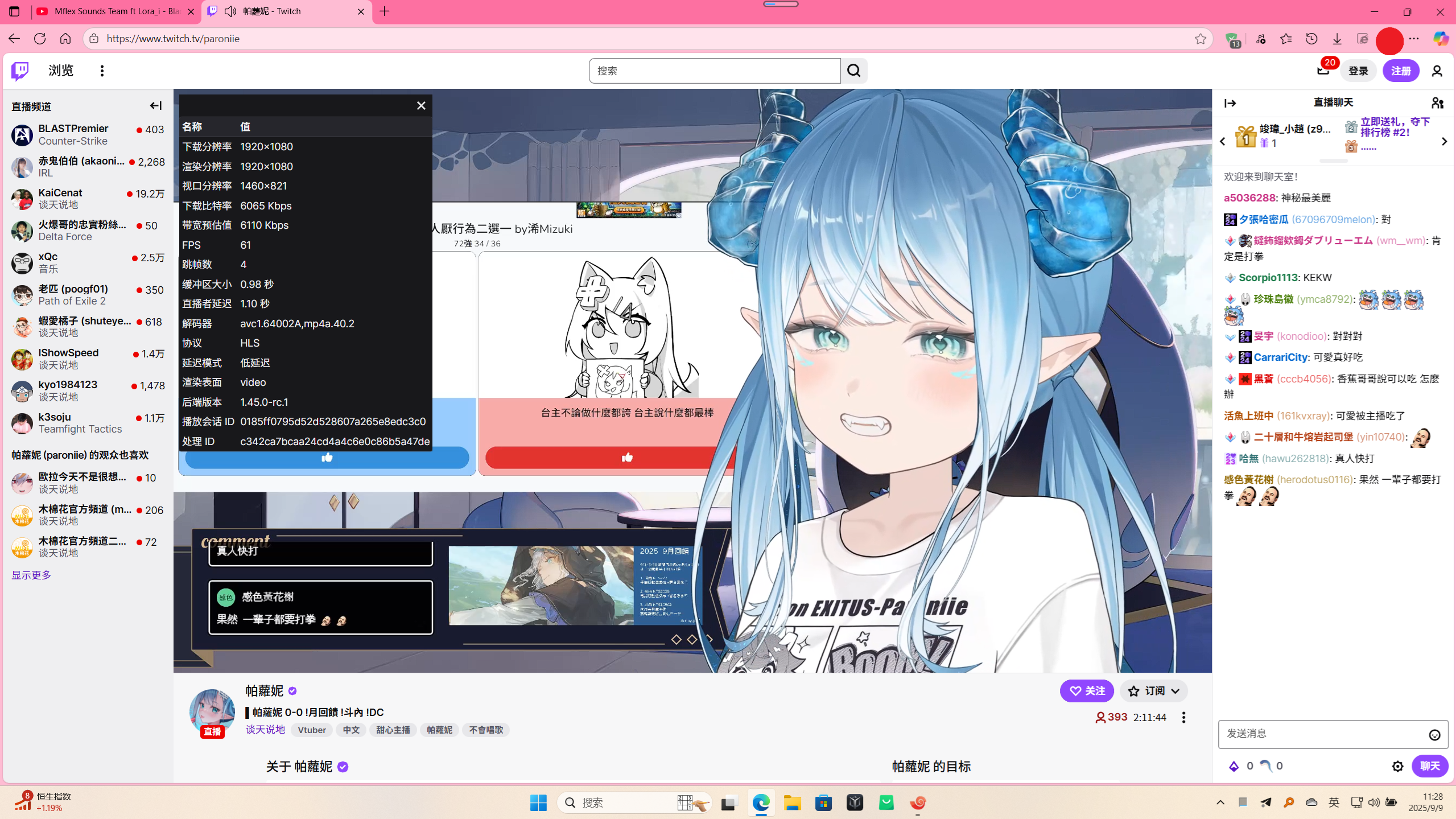Open the 谈天说地 category link
The height and width of the screenshot is (819, 1456).
pyautogui.click(x=265, y=730)
